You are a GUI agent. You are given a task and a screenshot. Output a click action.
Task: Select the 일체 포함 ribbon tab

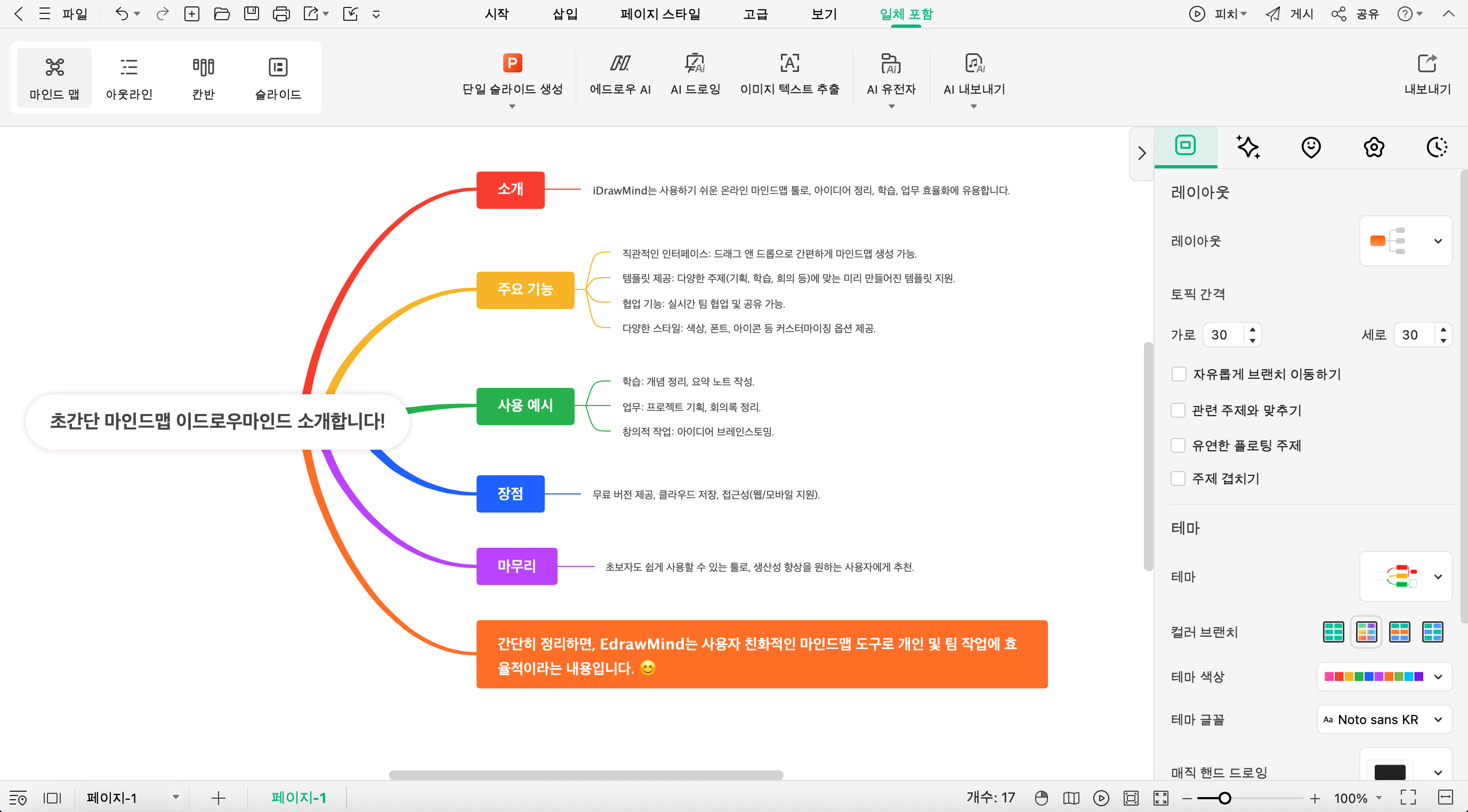pos(906,14)
